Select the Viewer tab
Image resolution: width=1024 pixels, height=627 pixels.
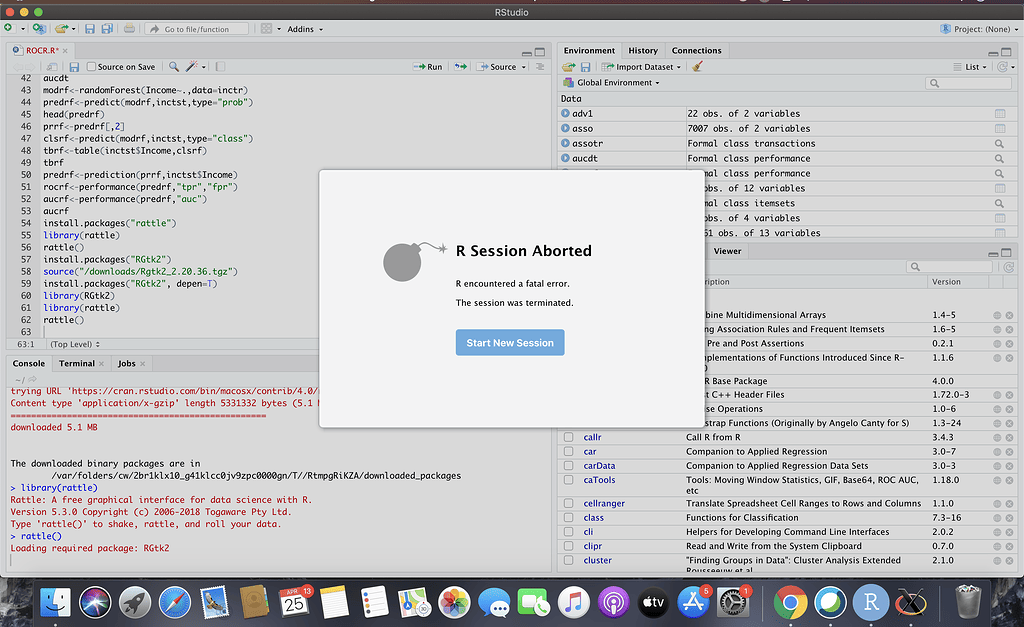pyautogui.click(x=727, y=251)
